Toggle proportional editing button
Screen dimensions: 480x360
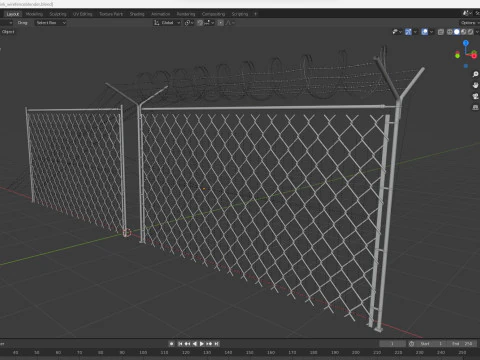pos(220,23)
